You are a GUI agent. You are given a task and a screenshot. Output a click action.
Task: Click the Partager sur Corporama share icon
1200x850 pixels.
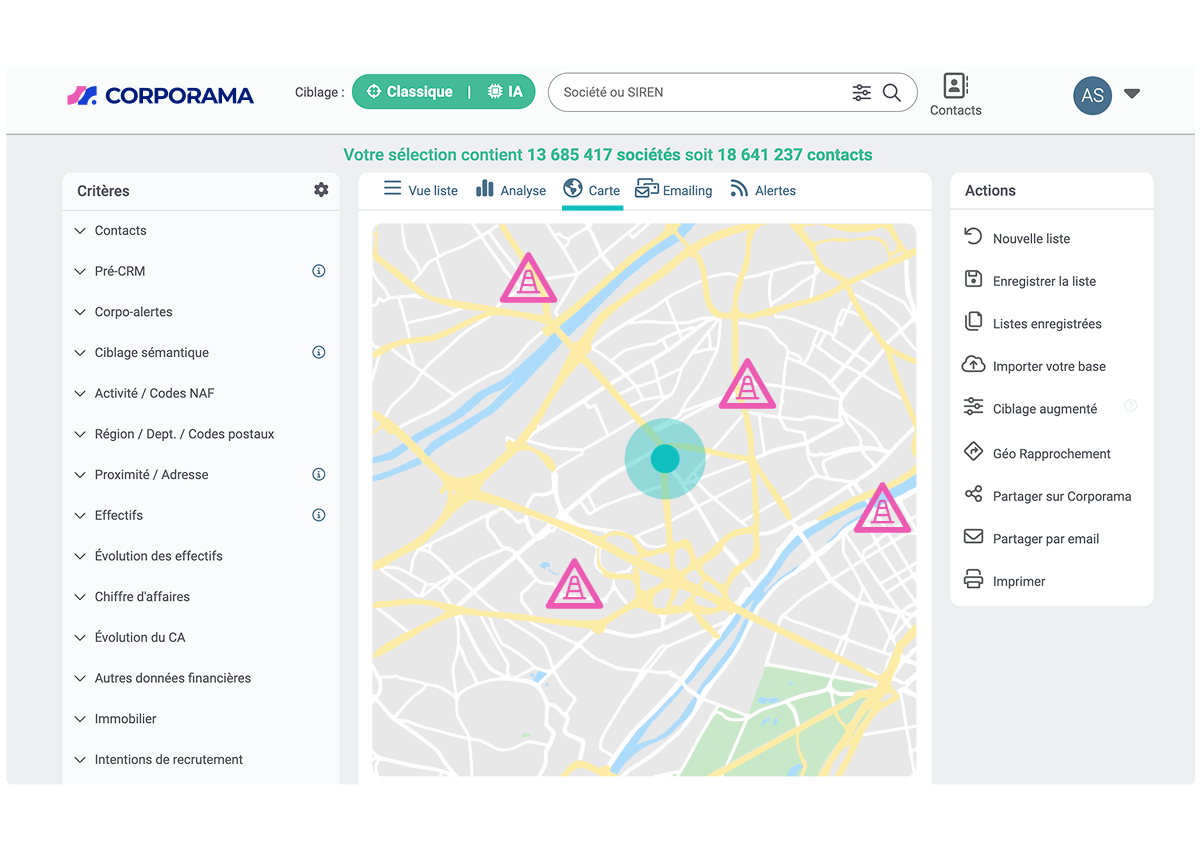(x=973, y=494)
